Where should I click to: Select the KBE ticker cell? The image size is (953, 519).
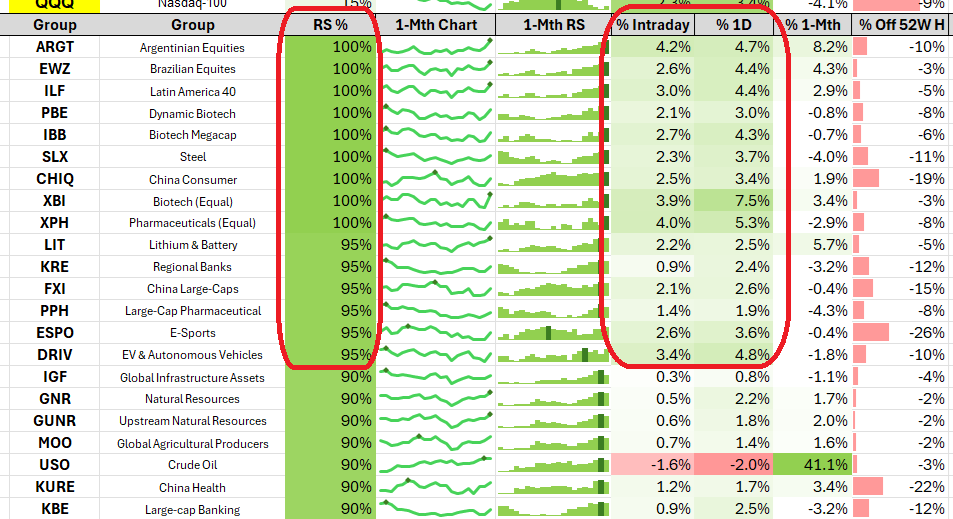[x=55, y=509]
